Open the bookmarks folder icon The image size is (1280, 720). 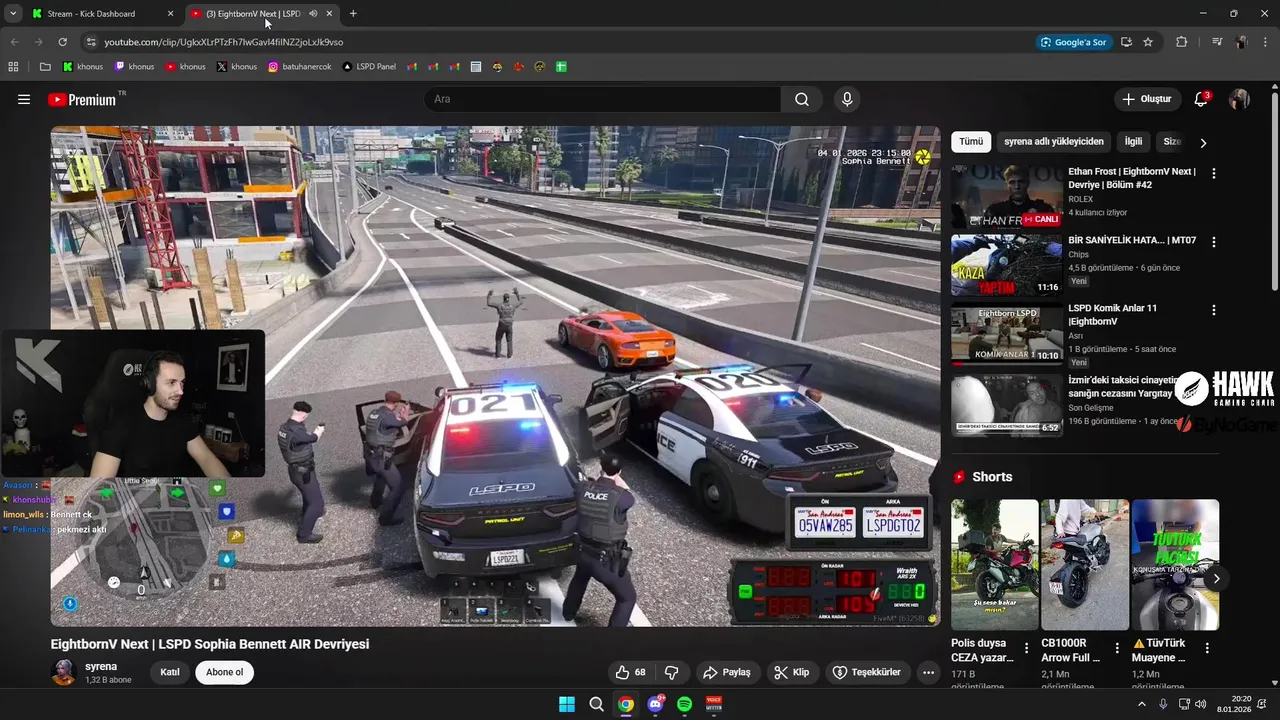click(x=45, y=67)
